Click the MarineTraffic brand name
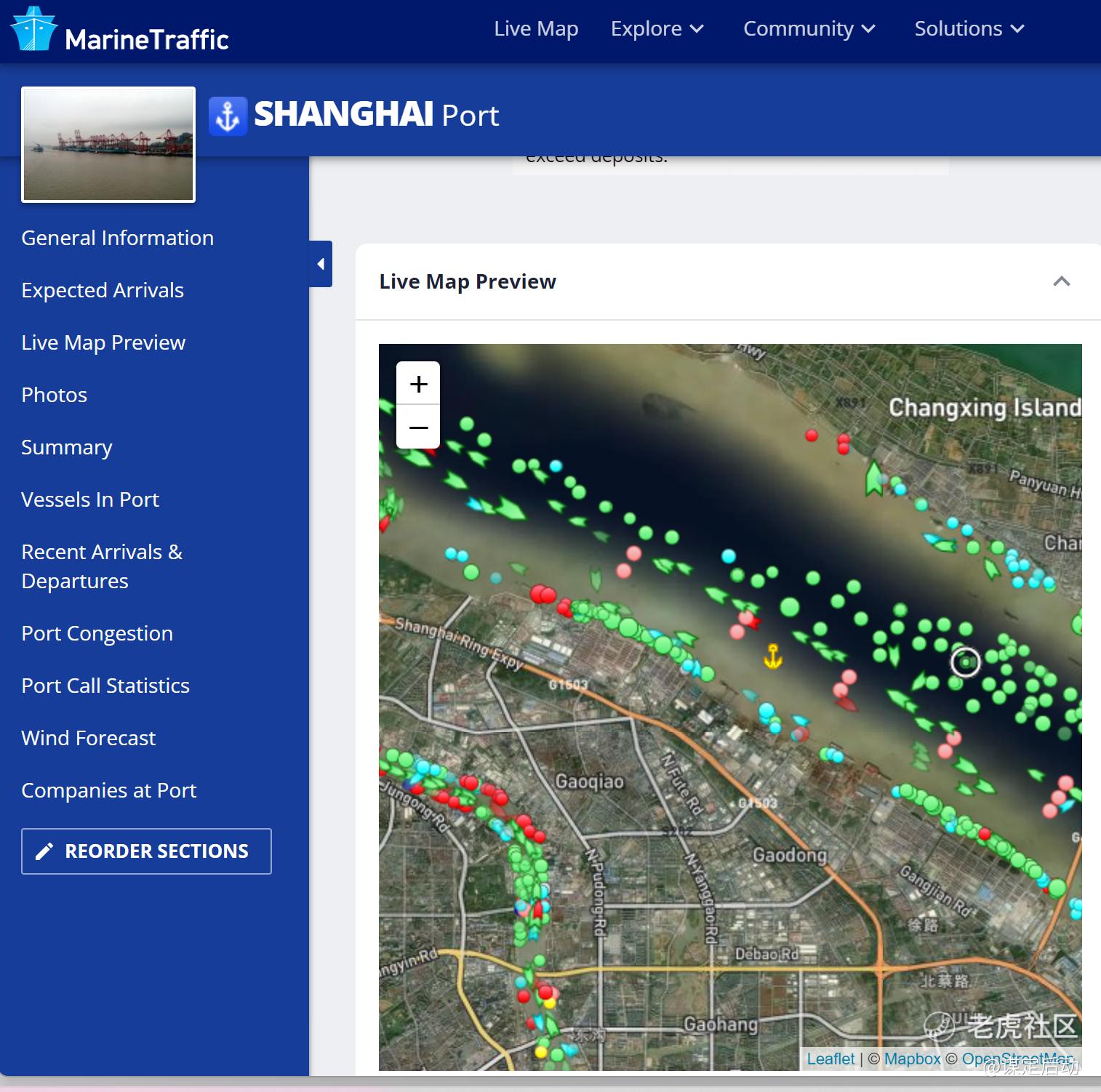Image resolution: width=1101 pixels, height=1092 pixels. click(x=147, y=39)
